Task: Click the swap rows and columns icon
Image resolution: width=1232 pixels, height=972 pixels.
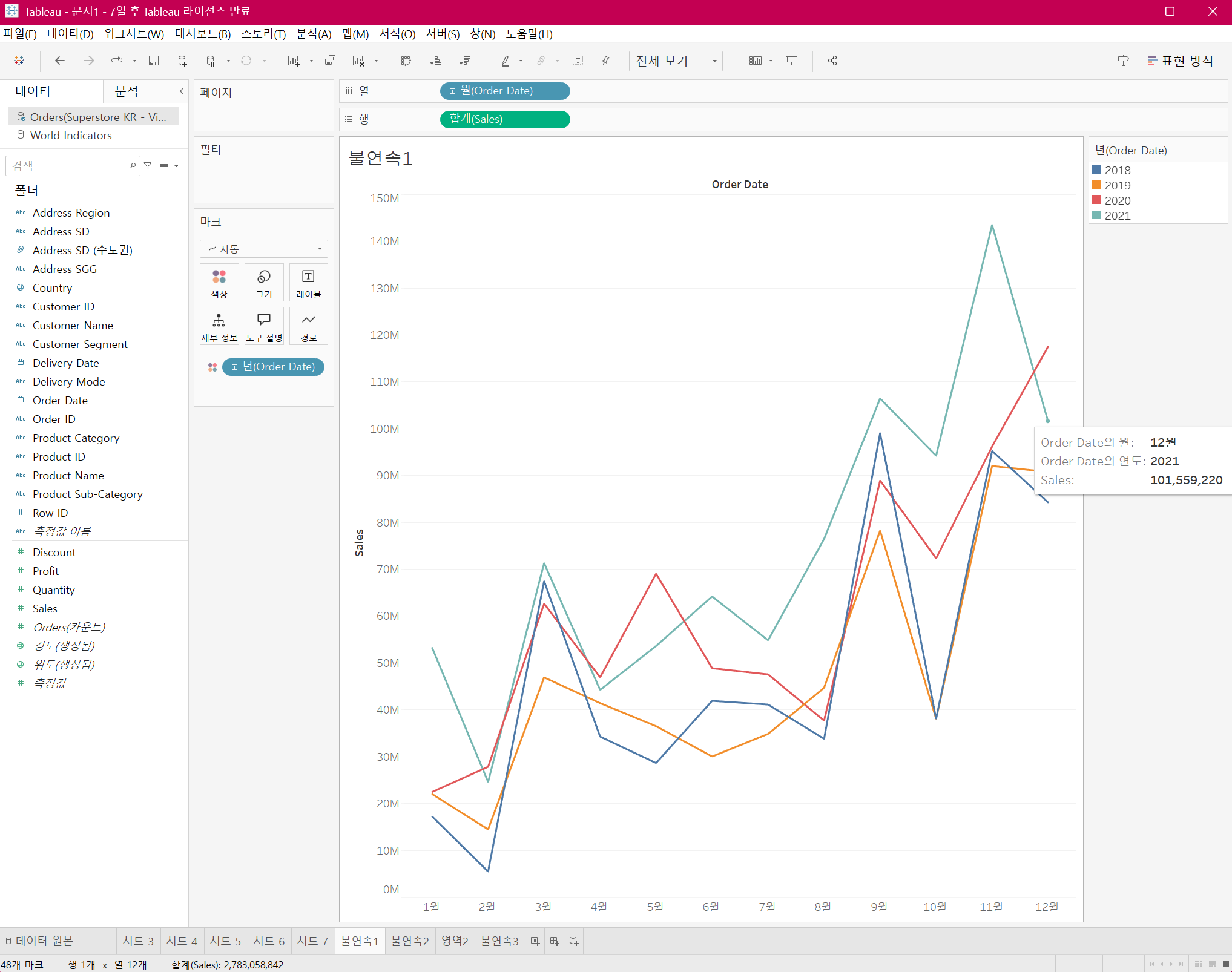Action: (x=406, y=61)
